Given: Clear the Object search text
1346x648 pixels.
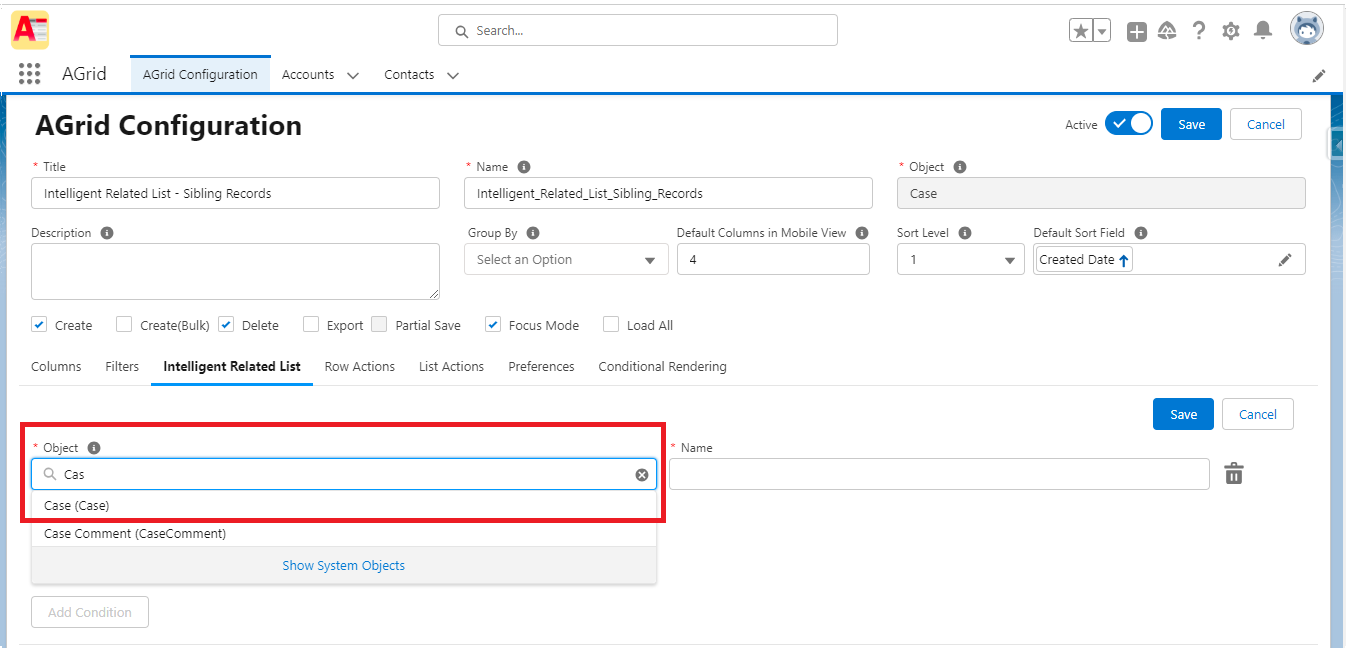Looking at the screenshot, I should pos(642,475).
